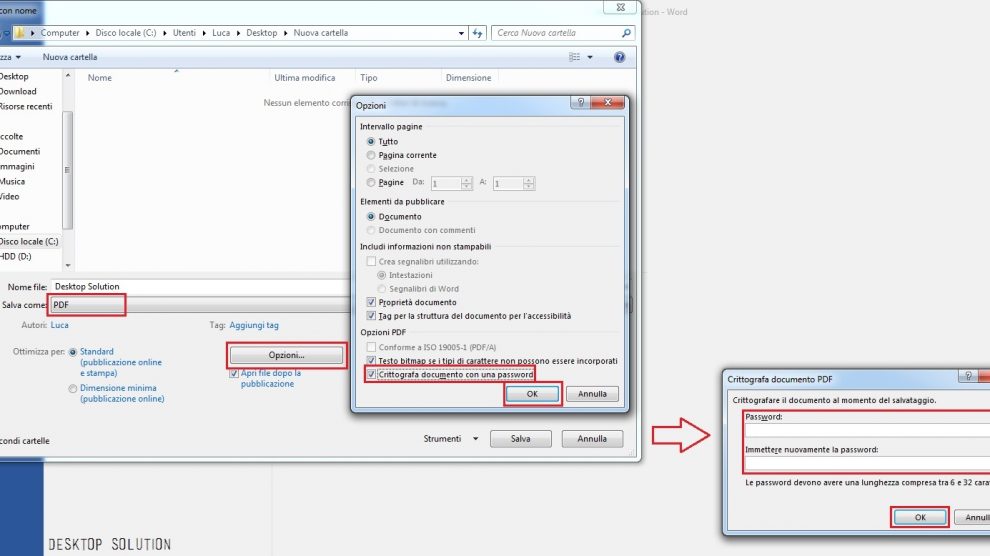Enable Crittografa documento con una password

pyautogui.click(x=371, y=374)
